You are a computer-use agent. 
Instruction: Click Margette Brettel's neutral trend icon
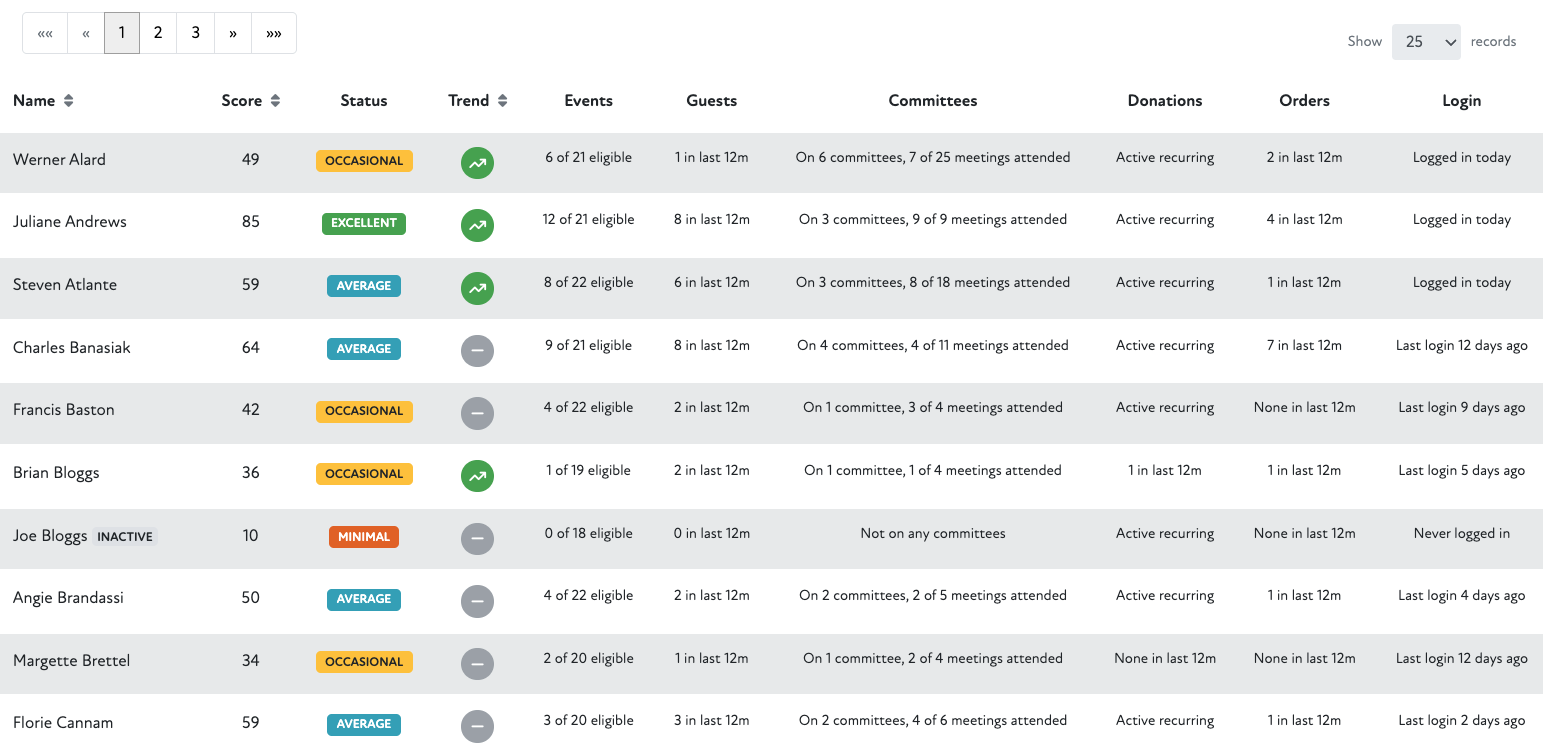click(x=477, y=664)
